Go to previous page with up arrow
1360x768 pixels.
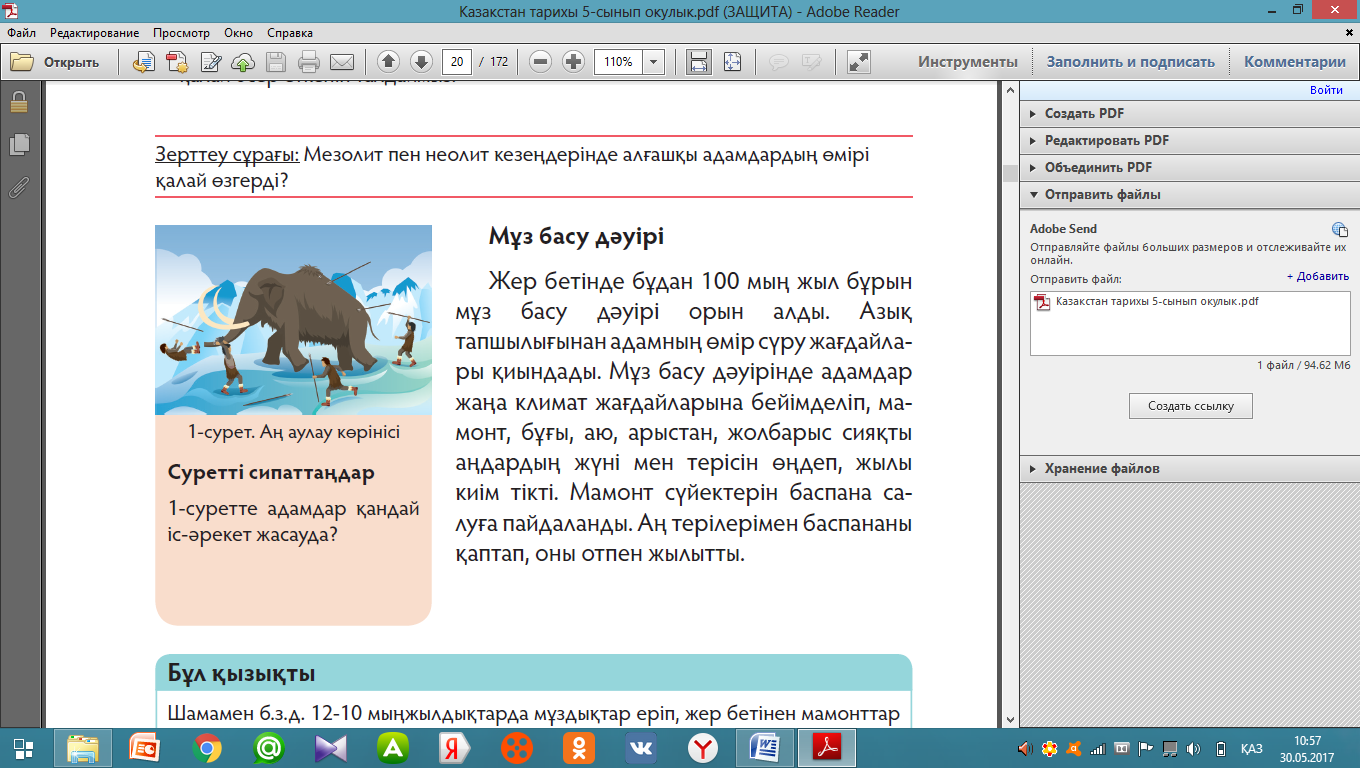(x=388, y=62)
